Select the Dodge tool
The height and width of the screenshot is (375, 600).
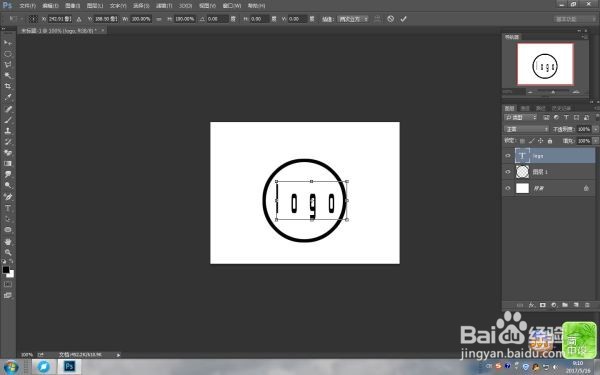tap(8, 185)
